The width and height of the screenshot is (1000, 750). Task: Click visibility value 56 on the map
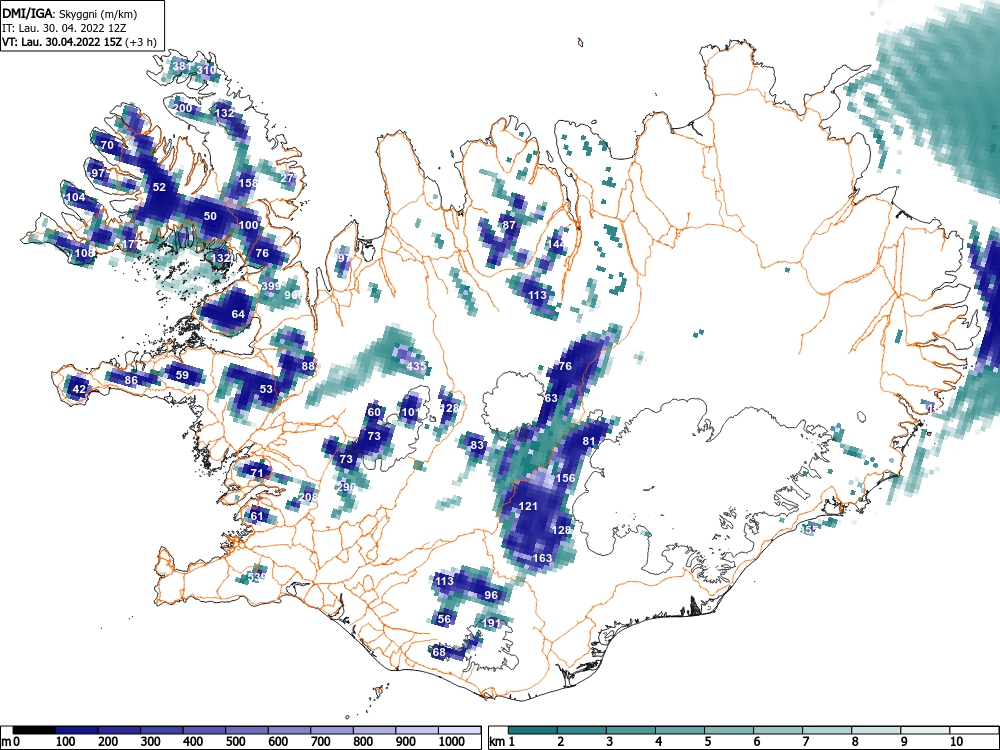[x=444, y=619]
